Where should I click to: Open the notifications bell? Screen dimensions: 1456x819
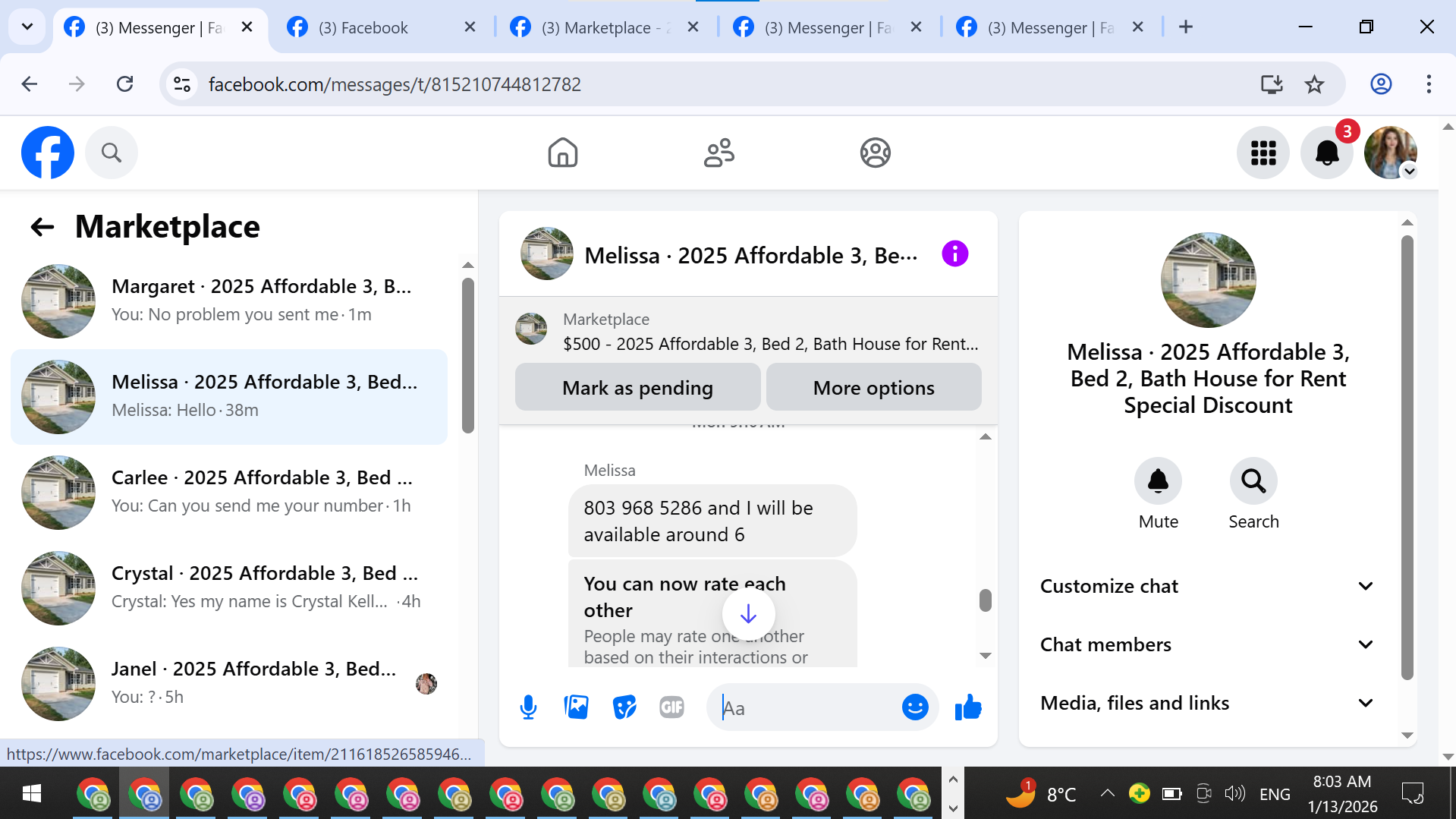(x=1327, y=153)
